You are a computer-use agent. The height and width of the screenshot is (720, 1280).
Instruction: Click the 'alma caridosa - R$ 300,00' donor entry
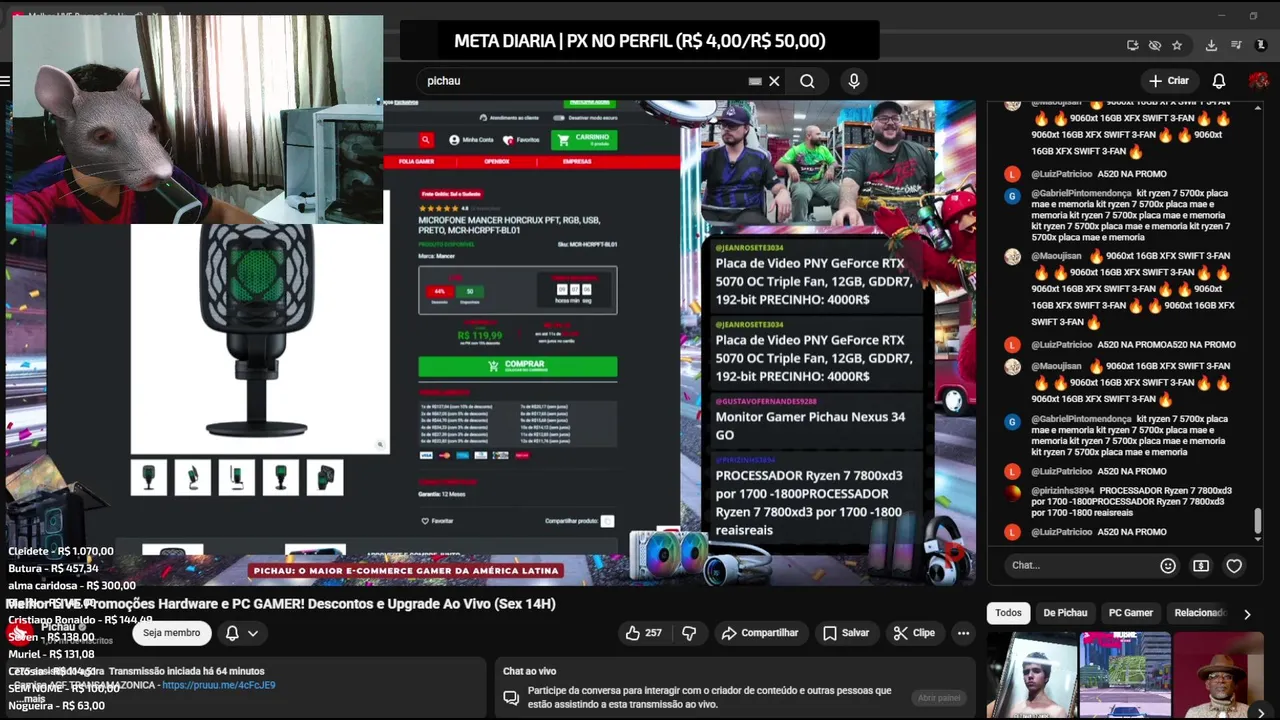tap(72, 586)
